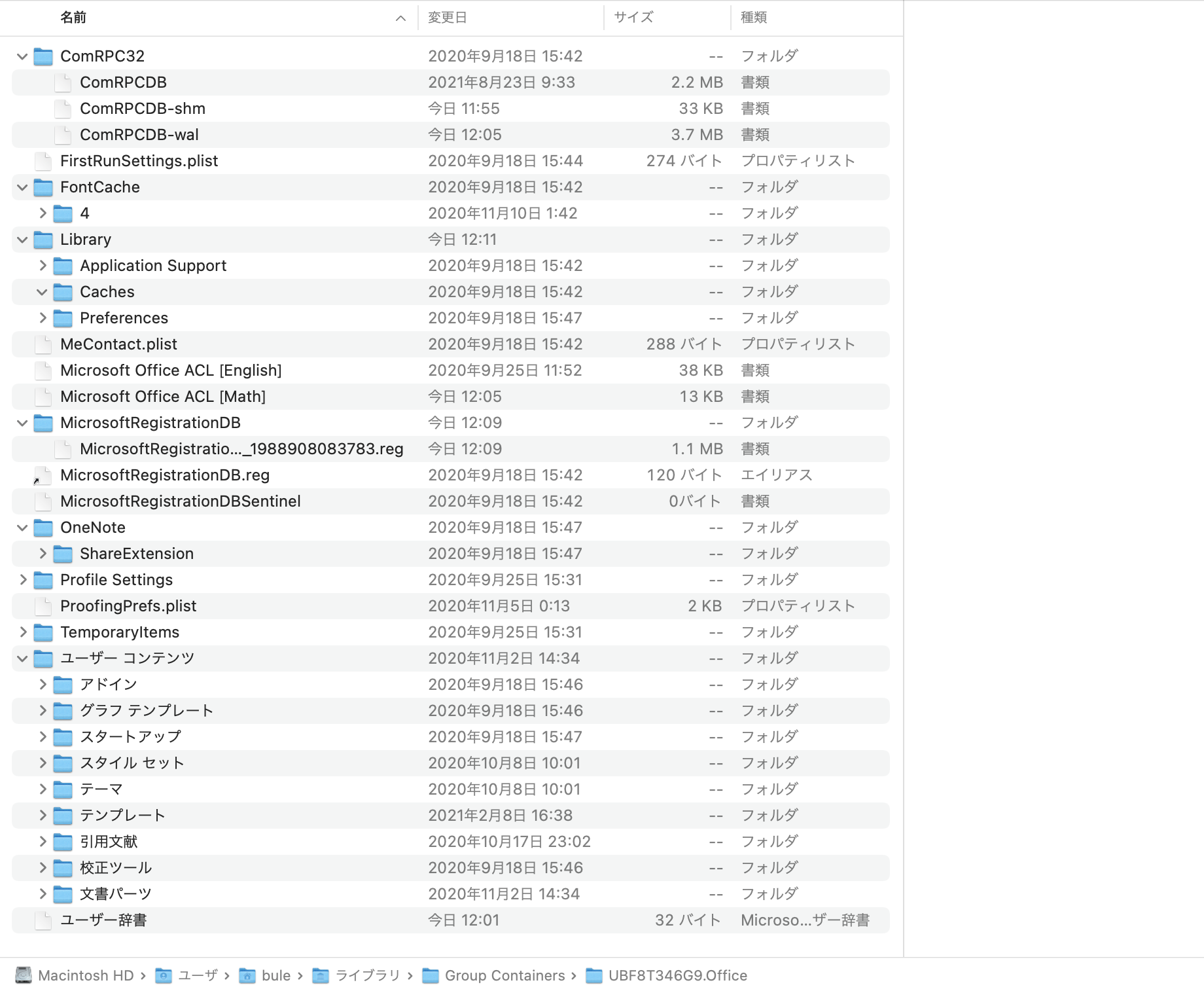Select the MicrosoftRegistrationDB.reg alias icon
Screen dimensions: 1204x991
point(43,475)
